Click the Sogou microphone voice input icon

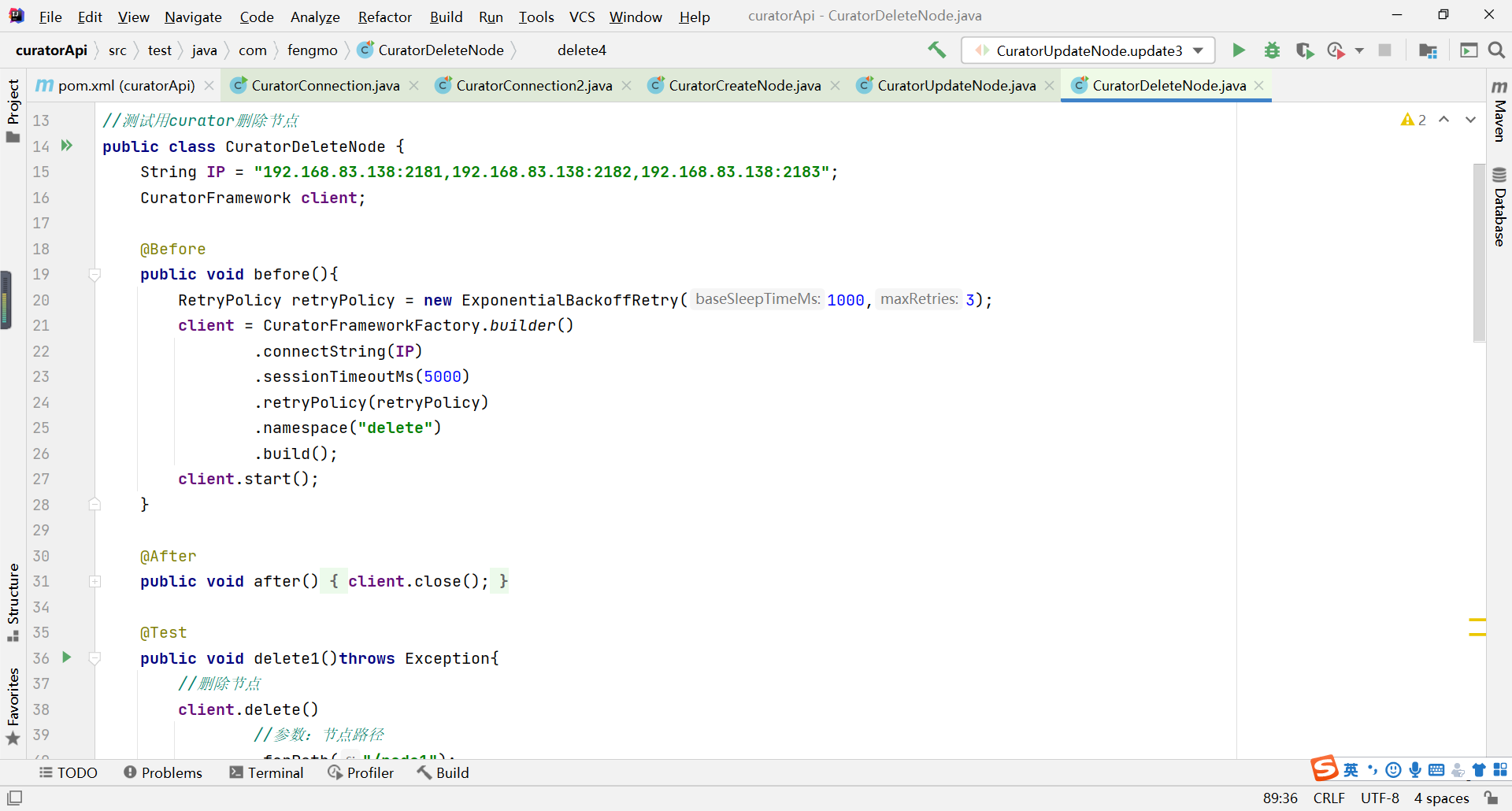[1415, 770]
